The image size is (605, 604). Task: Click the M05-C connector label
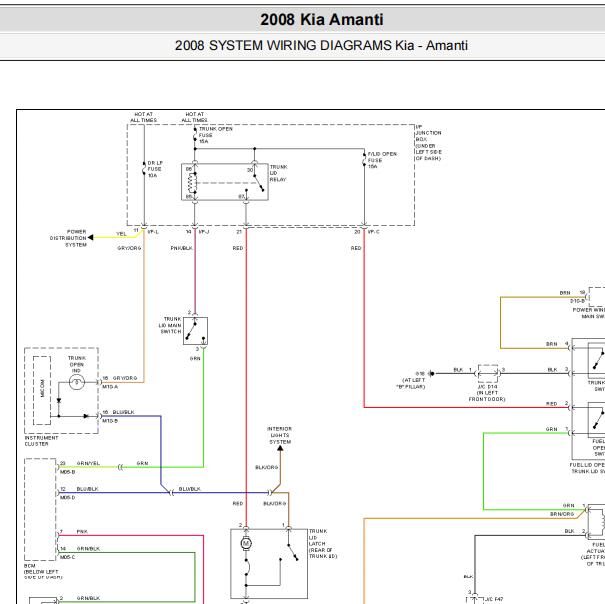[68, 557]
